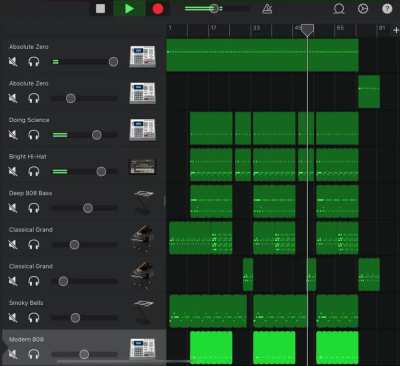Mute the Modern 808 track
This screenshot has width=400, height=366.
click(x=13, y=354)
